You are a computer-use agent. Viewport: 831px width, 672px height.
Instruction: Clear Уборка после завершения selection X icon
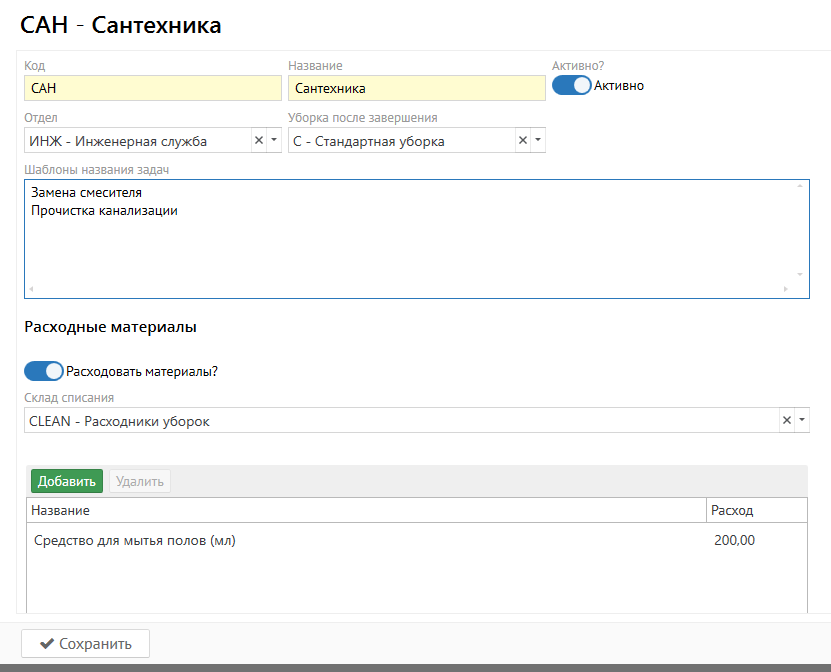[x=522, y=141]
